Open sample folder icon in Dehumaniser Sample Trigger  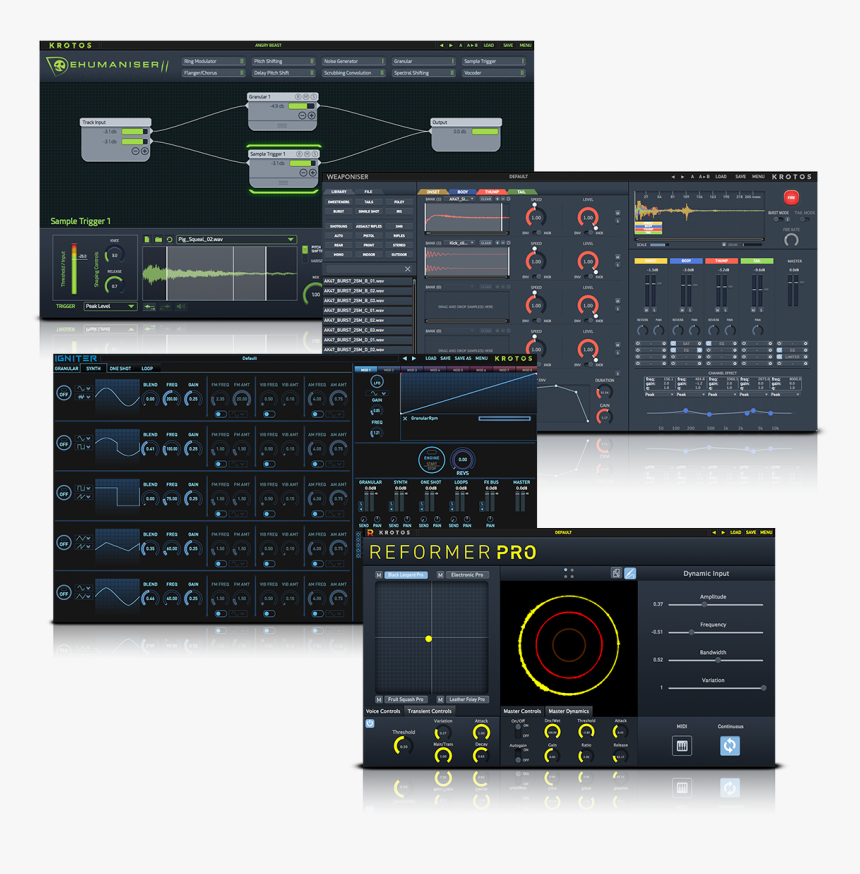point(158,239)
